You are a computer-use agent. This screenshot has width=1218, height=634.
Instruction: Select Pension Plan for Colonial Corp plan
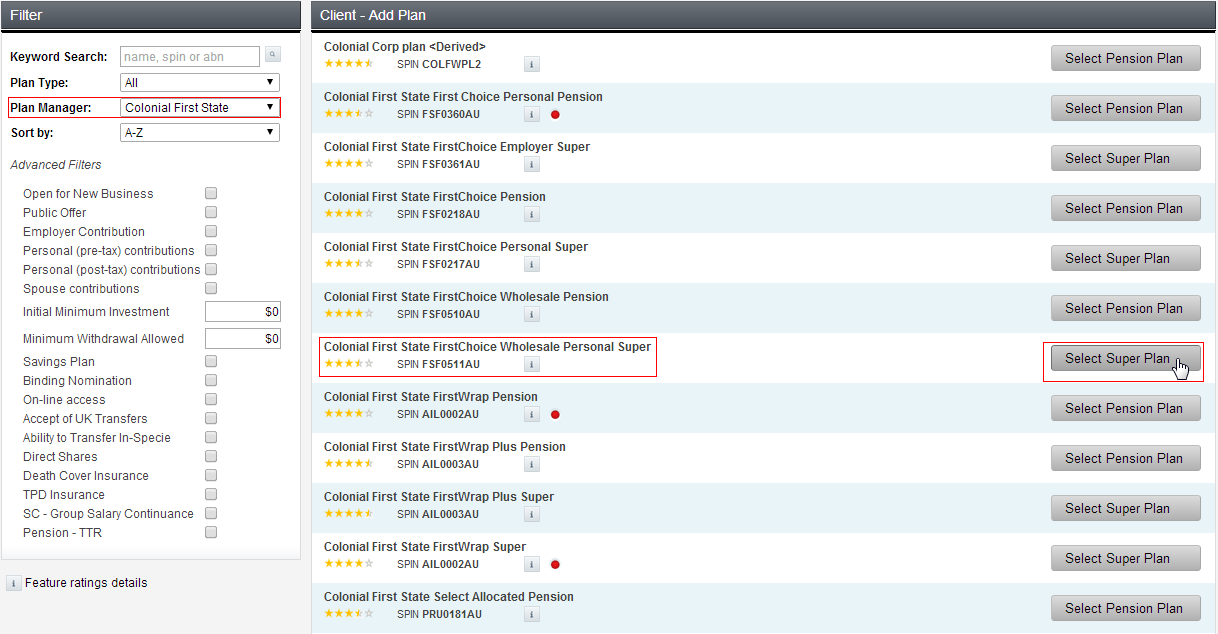(x=1125, y=58)
